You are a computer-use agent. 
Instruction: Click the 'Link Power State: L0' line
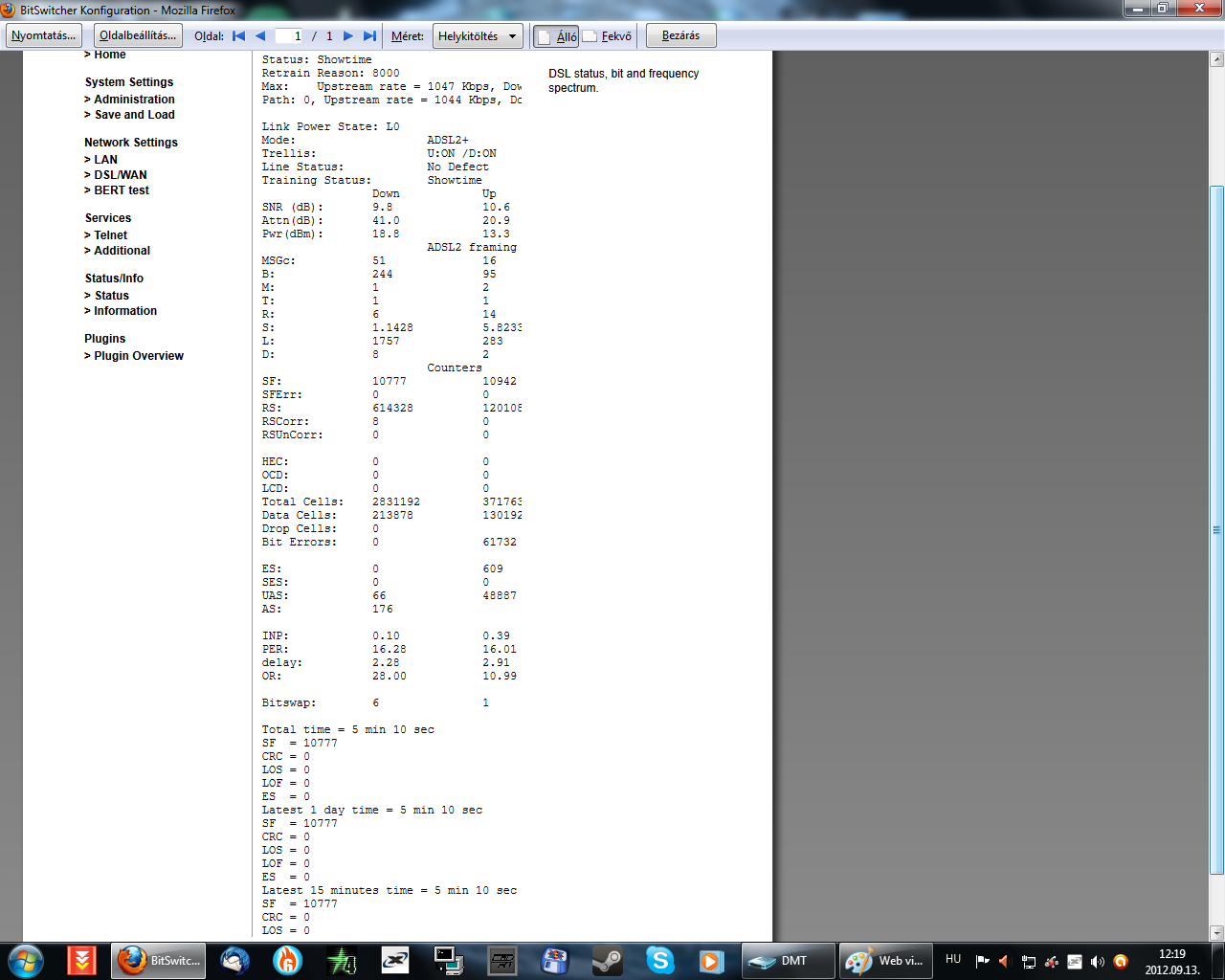coord(331,126)
